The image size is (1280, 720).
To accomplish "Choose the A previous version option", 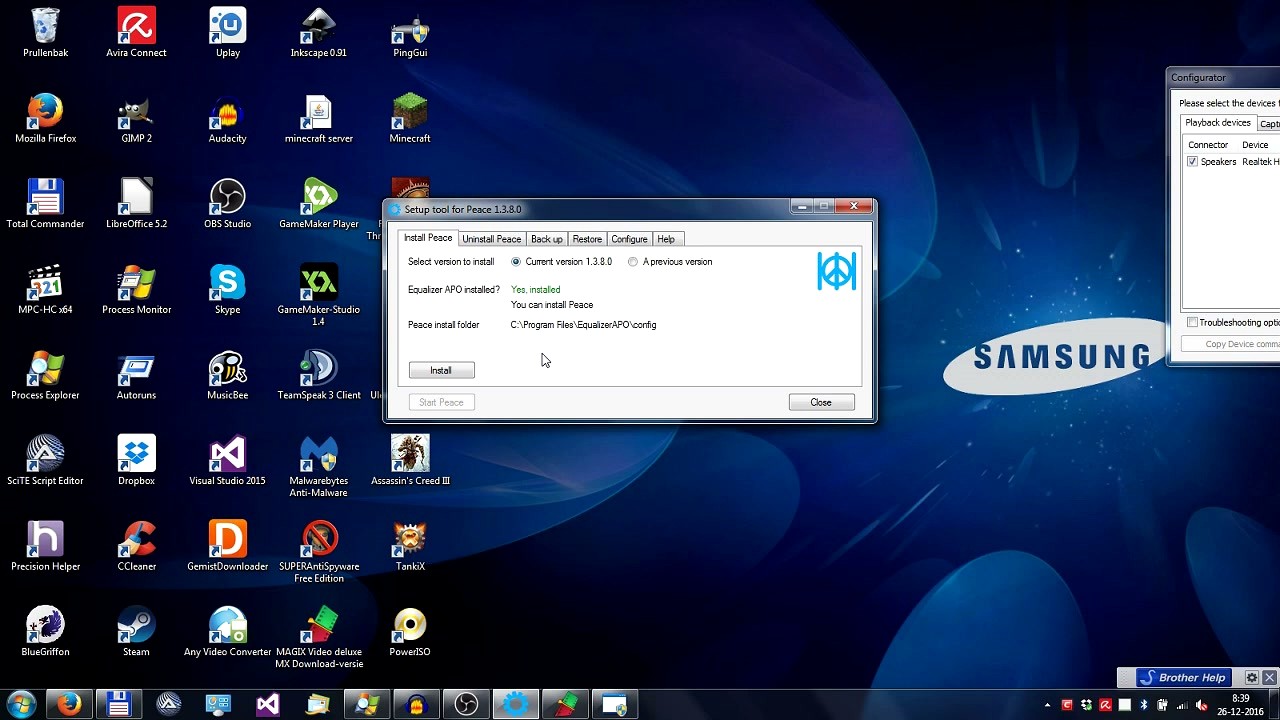I will click(x=632, y=261).
